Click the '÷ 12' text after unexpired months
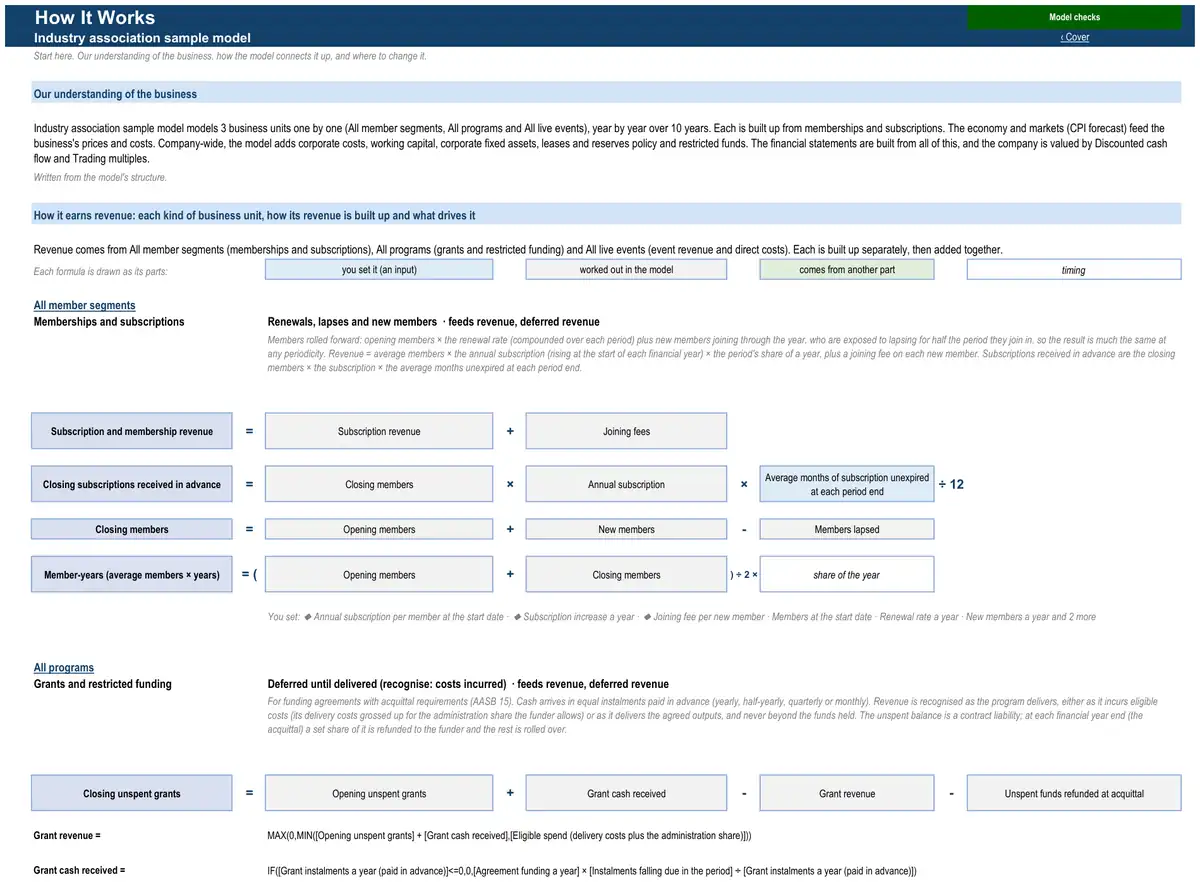Screen dimensions: 1200x882 coord(951,484)
